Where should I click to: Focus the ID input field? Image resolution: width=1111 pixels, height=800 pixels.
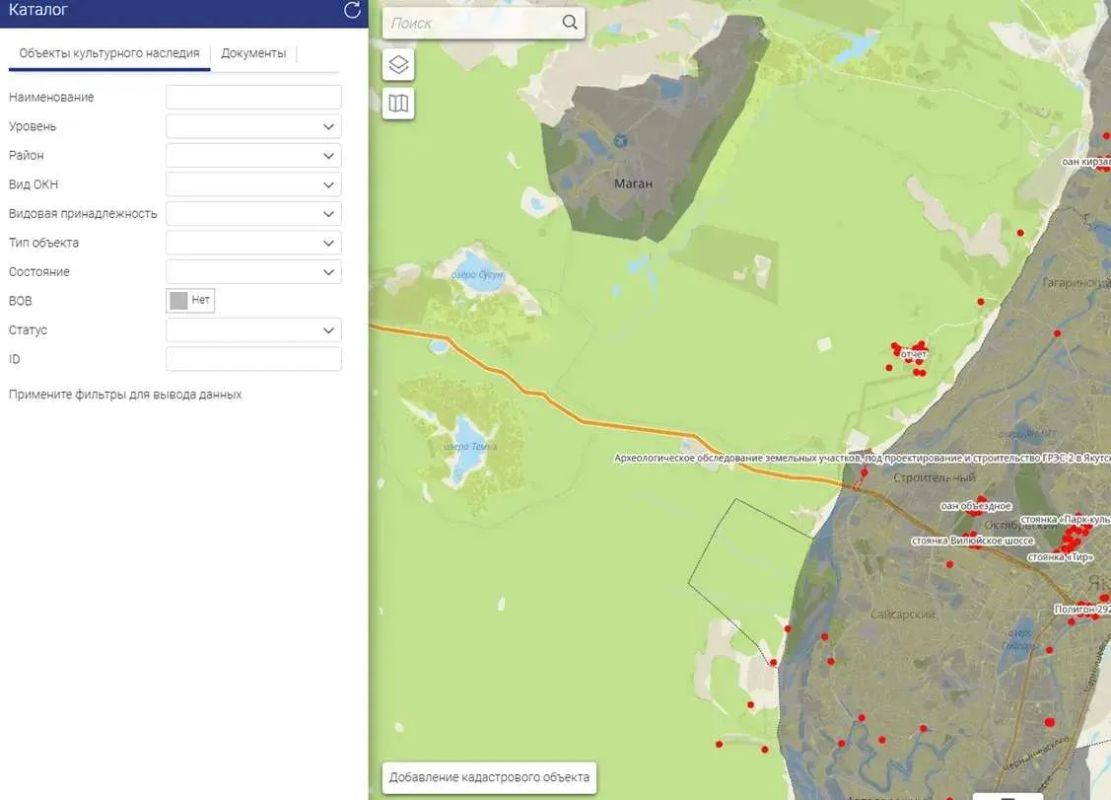(x=254, y=359)
